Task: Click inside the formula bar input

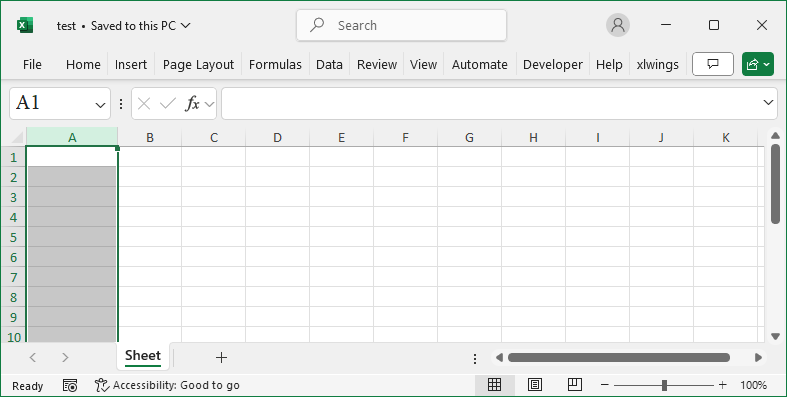Action: tap(491, 103)
